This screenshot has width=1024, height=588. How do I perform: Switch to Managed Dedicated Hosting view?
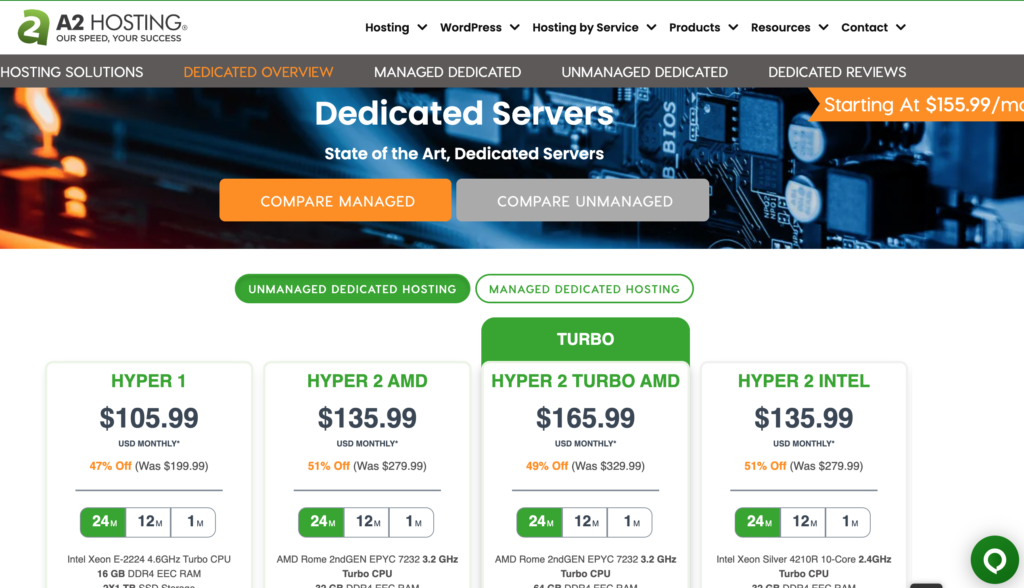(x=584, y=288)
